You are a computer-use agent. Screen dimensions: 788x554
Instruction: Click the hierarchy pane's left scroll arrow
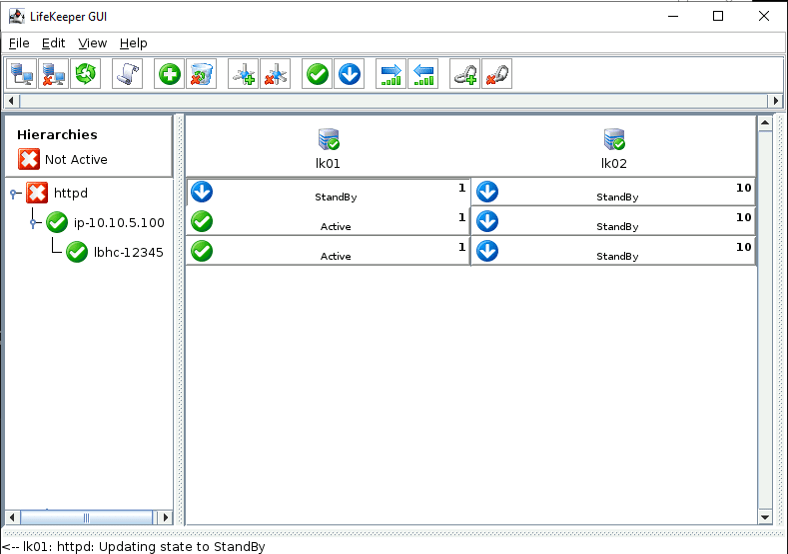click(12, 517)
